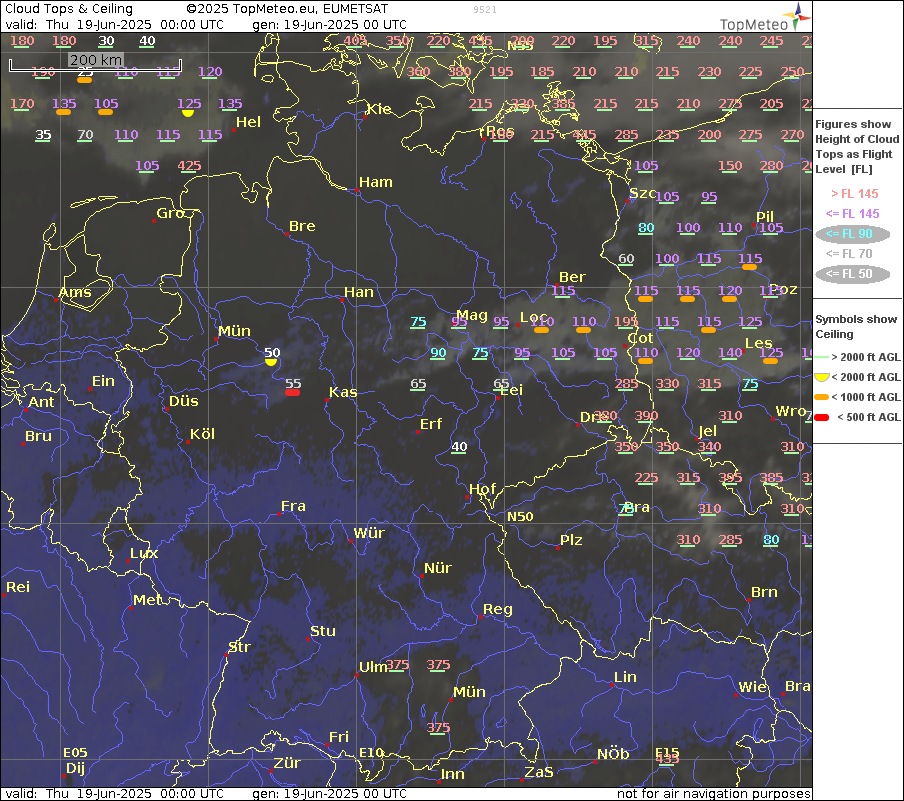
Task: Click the 'E05' longitude grid label
Action: click(x=75, y=753)
